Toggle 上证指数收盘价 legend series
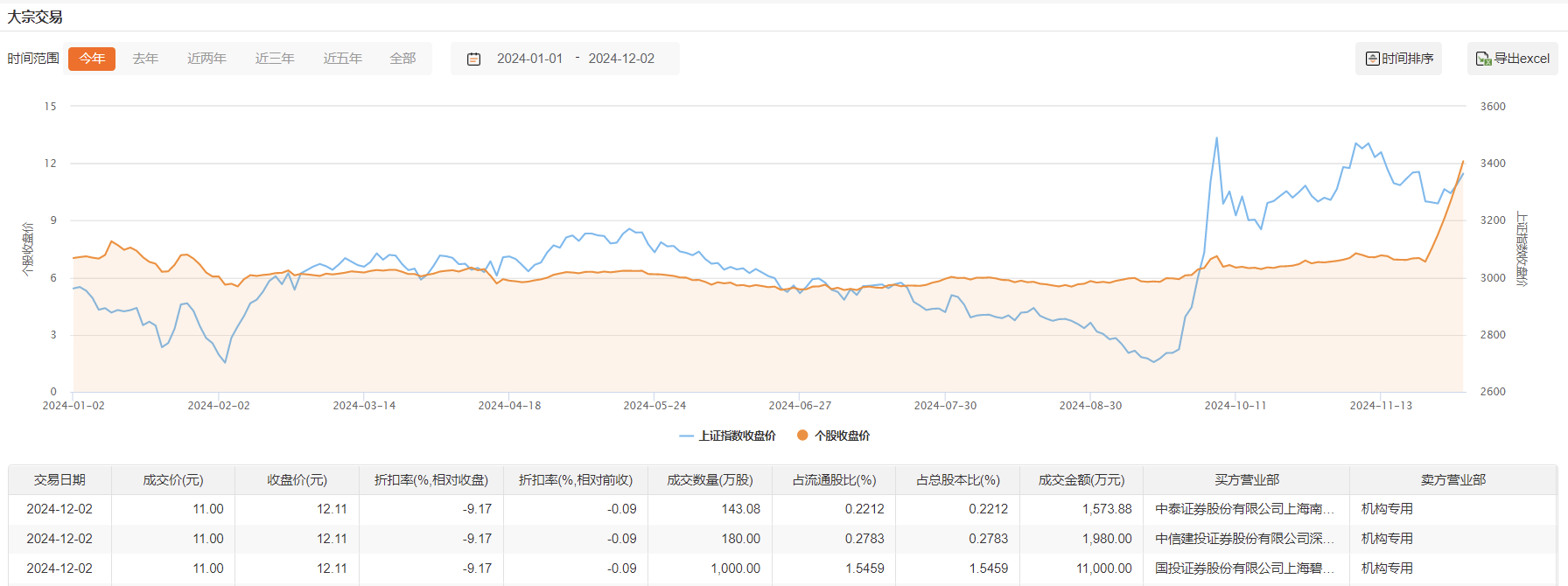1568x586 pixels. [727, 436]
